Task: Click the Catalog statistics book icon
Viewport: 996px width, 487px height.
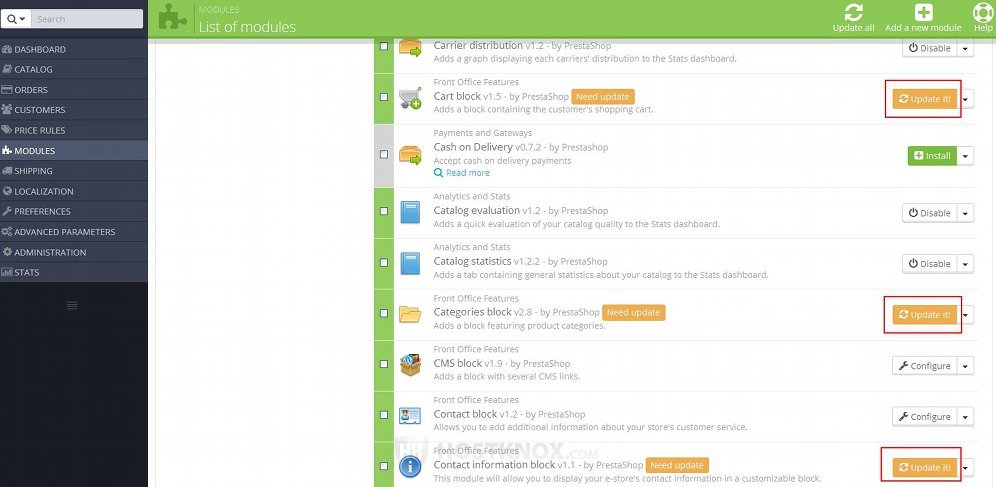Action: click(x=410, y=263)
